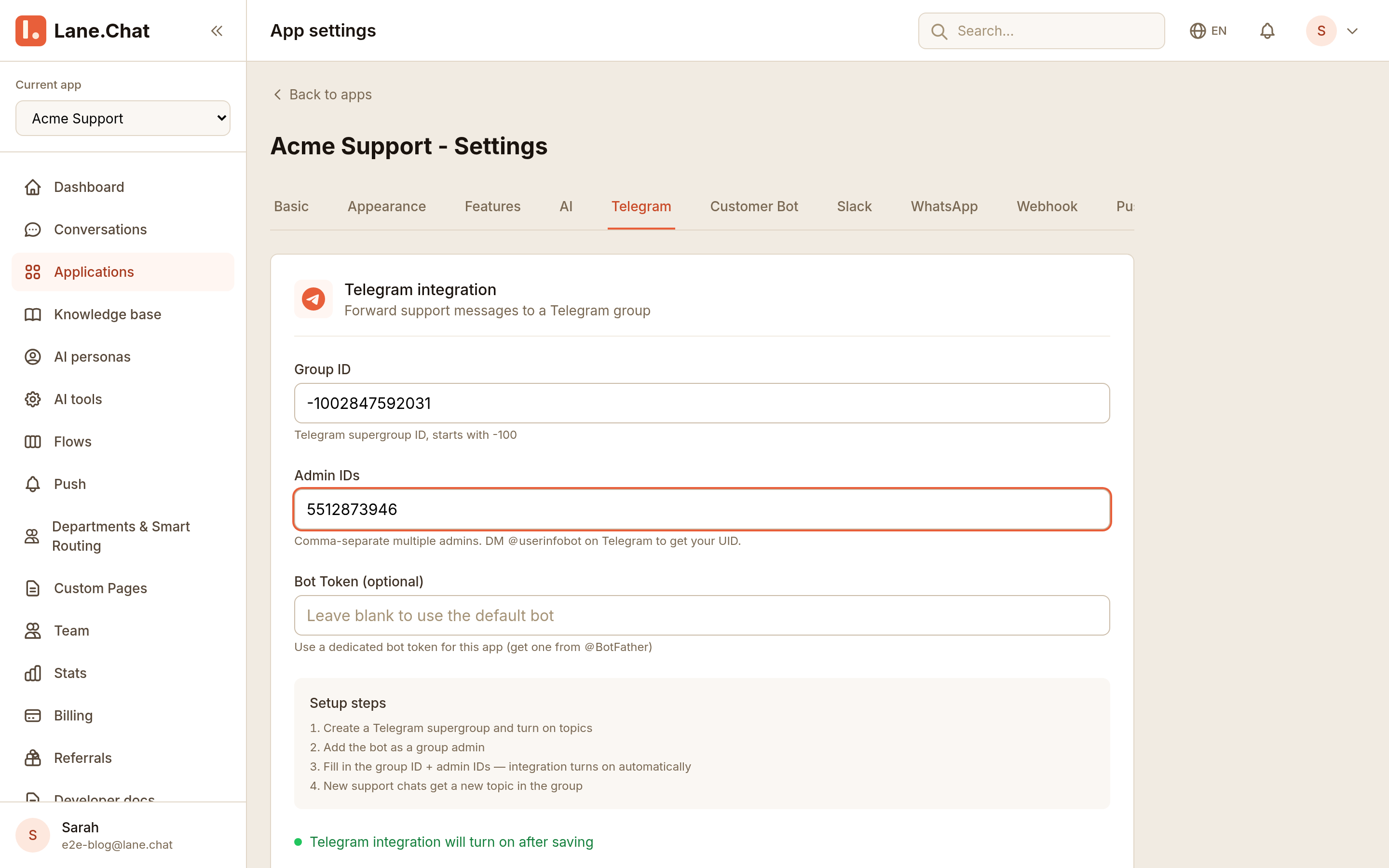Click the Group ID input field
Screen dimensions: 1389x868
701,403
